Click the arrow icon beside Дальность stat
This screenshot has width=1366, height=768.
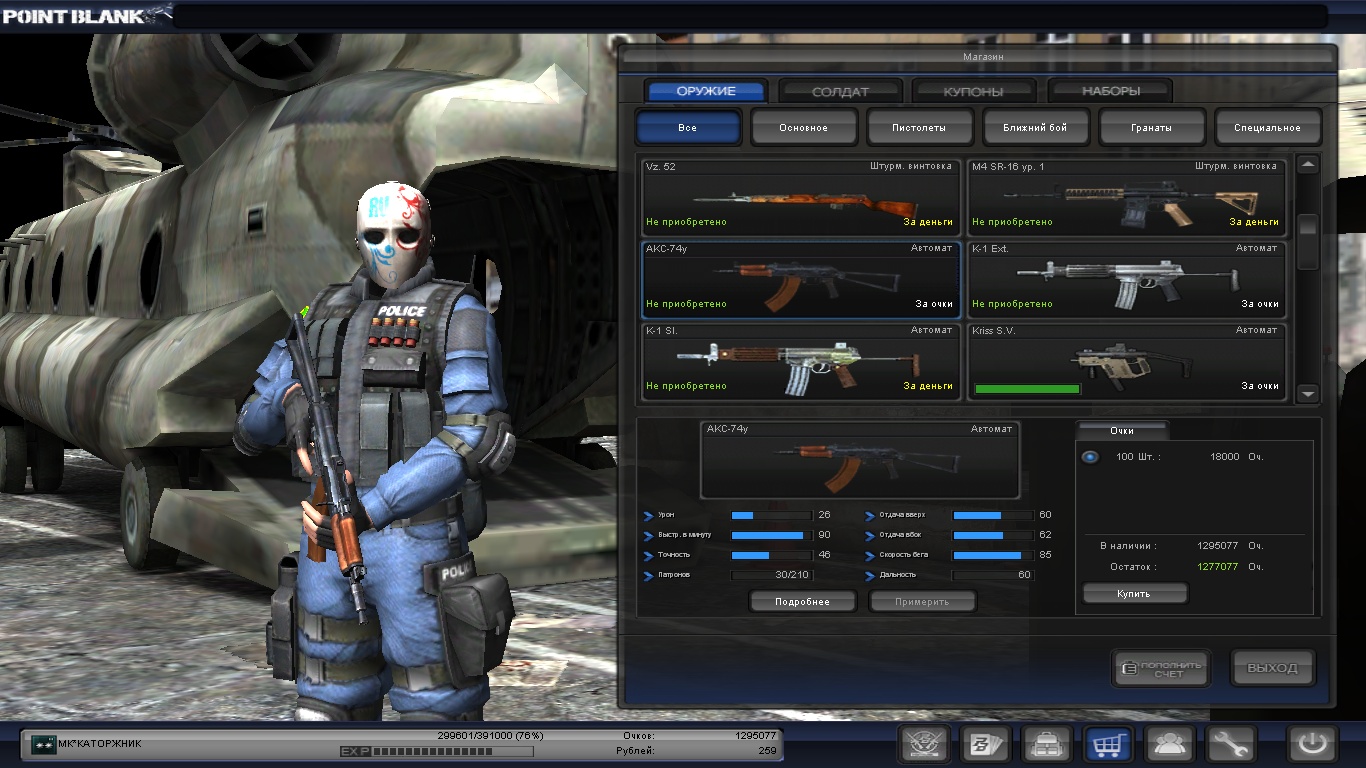point(870,576)
